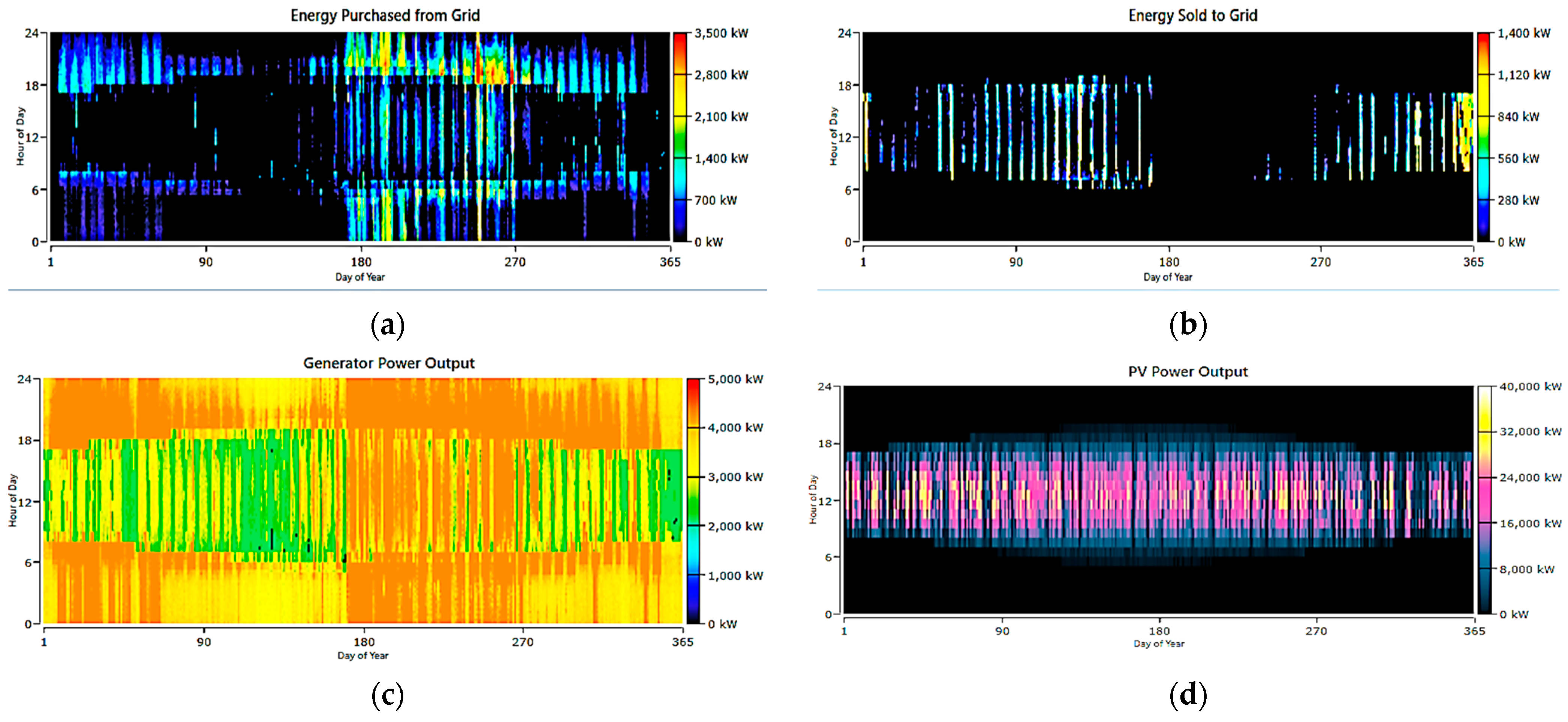Click the 2,100 kW purchased-grid scale label
Viewport: 1568px width, 722px height.
pos(721,117)
